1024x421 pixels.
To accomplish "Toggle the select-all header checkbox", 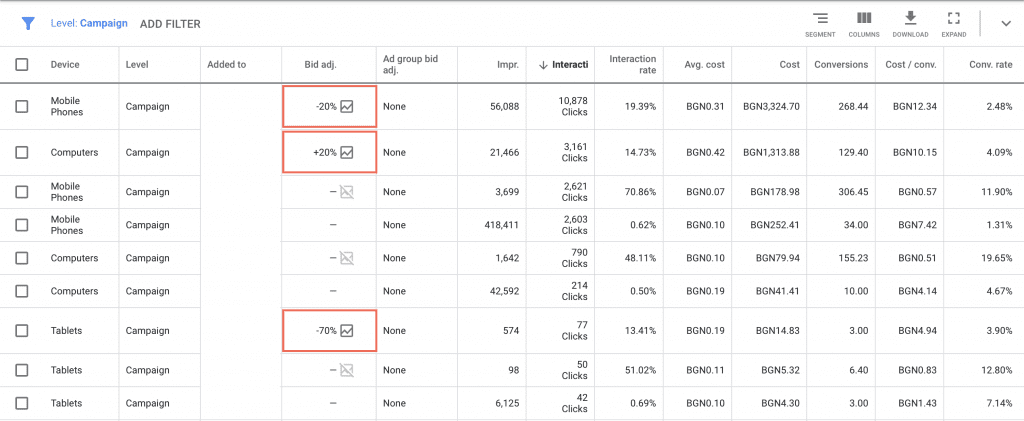I will [x=22, y=65].
